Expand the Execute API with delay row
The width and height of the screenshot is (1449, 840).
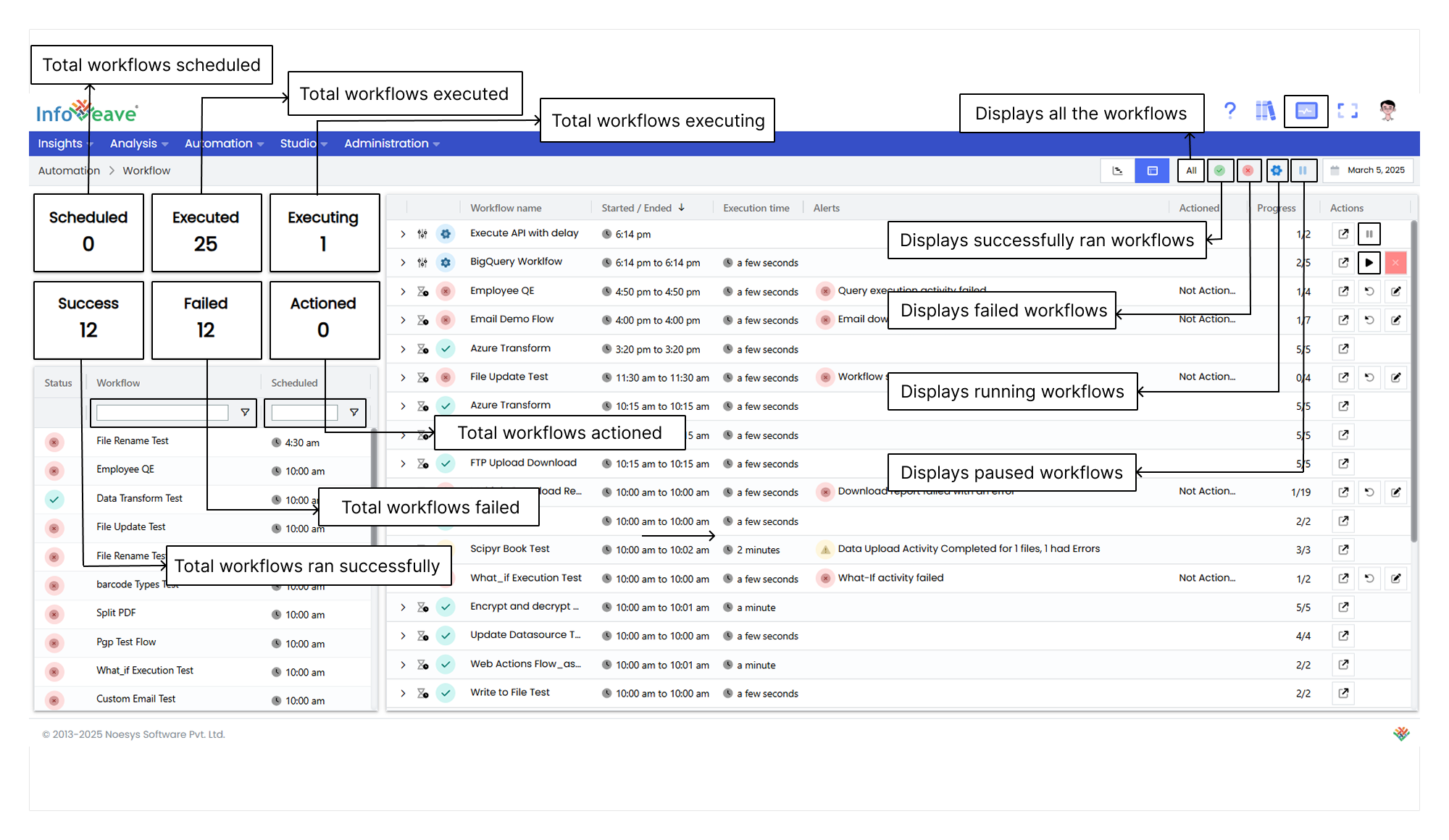pos(403,234)
